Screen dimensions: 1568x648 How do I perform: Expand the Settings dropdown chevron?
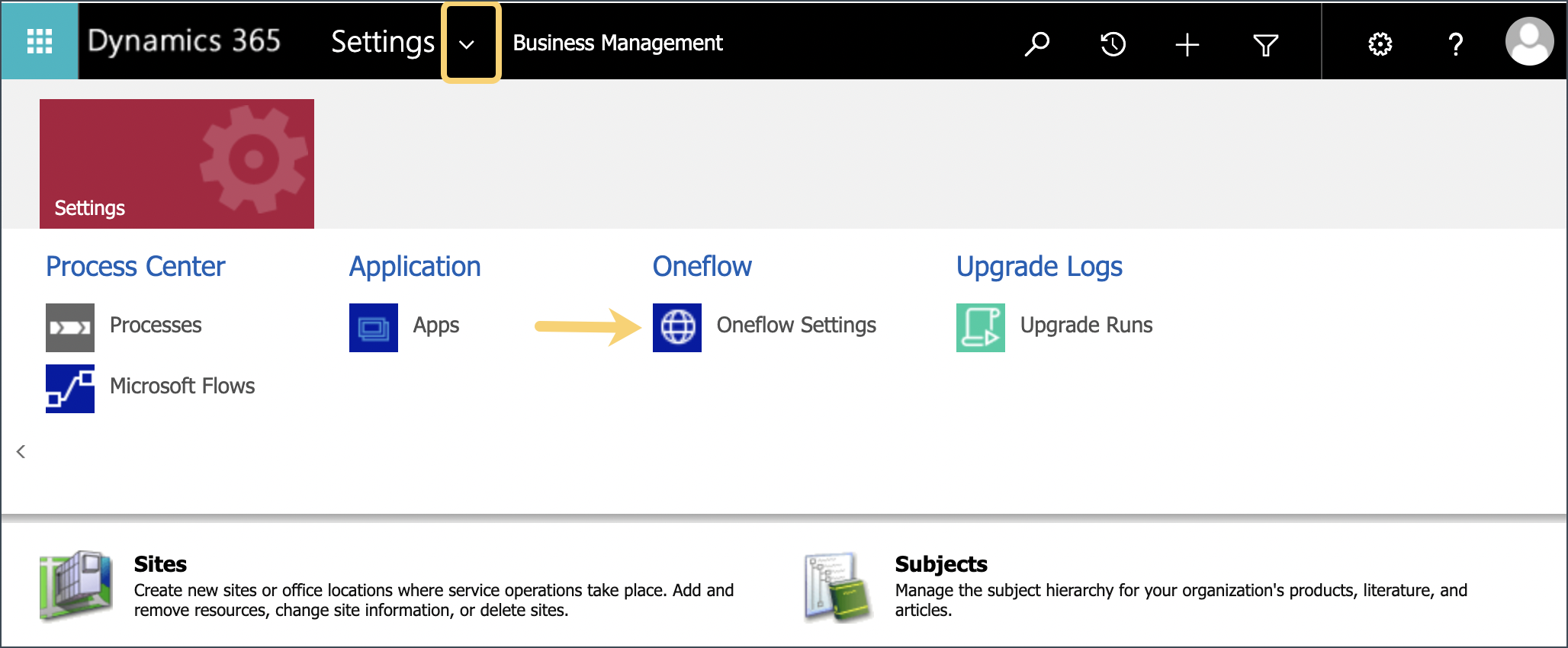467,43
